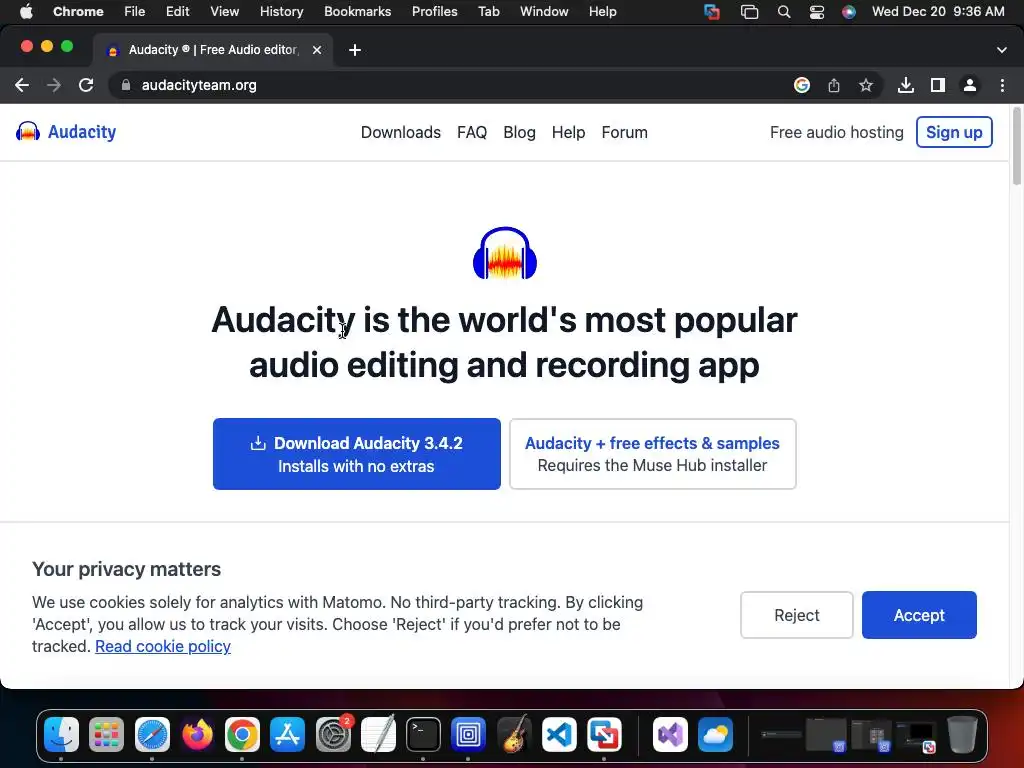1024x768 pixels.
Task: Open Finder from the dock
Action: tap(61, 735)
